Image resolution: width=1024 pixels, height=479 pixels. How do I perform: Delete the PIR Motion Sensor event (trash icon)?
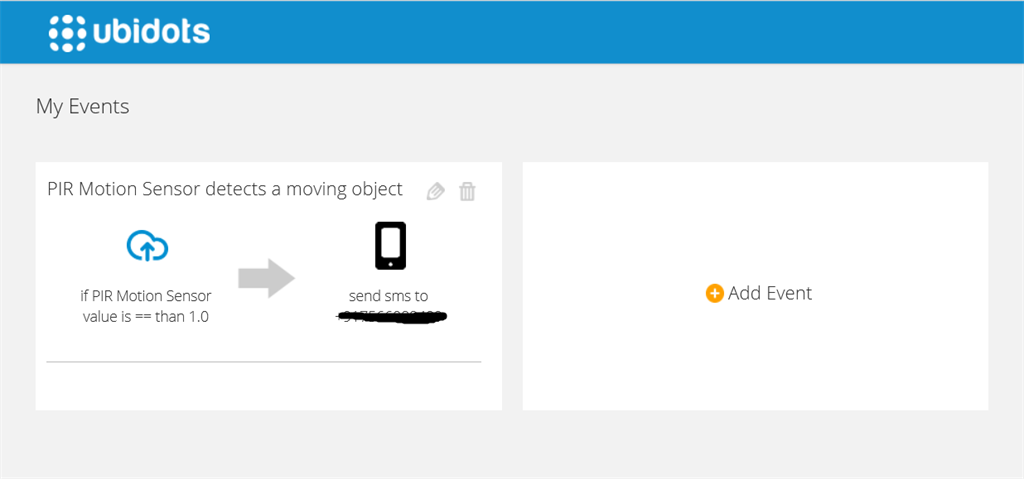(467, 192)
